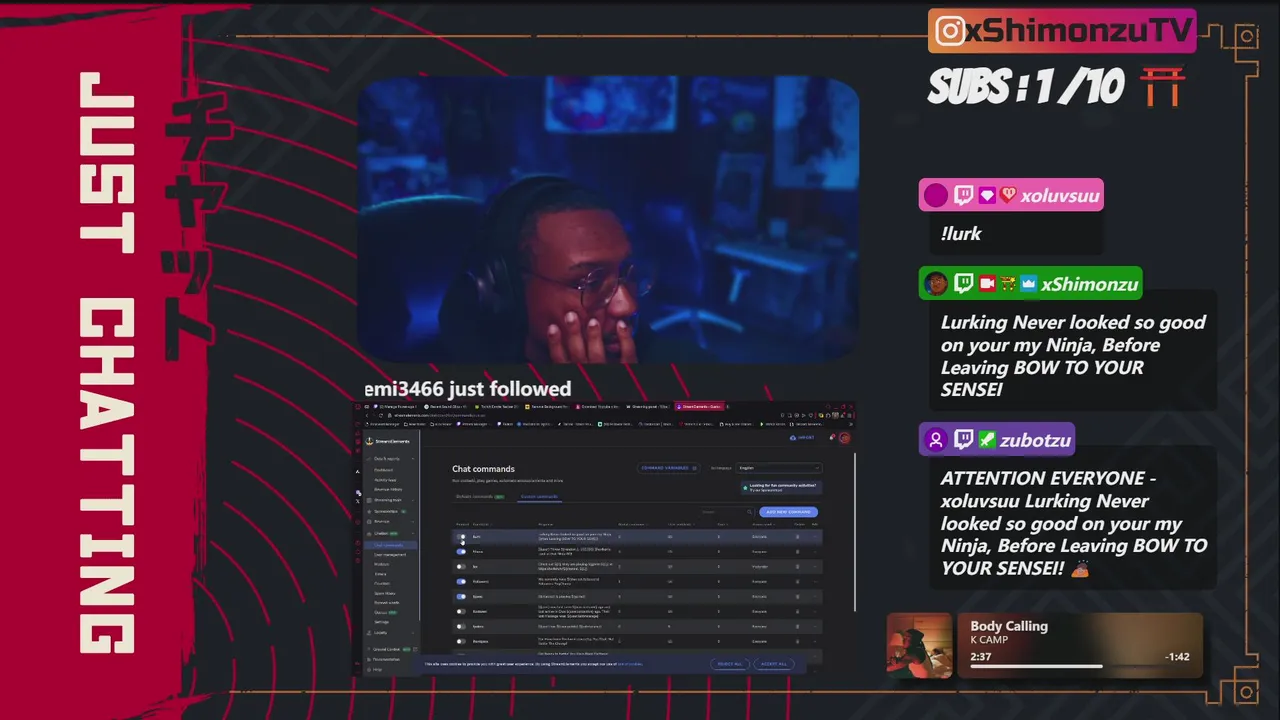Select the Custom commands tab
The height and width of the screenshot is (720, 1280).
click(539, 496)
